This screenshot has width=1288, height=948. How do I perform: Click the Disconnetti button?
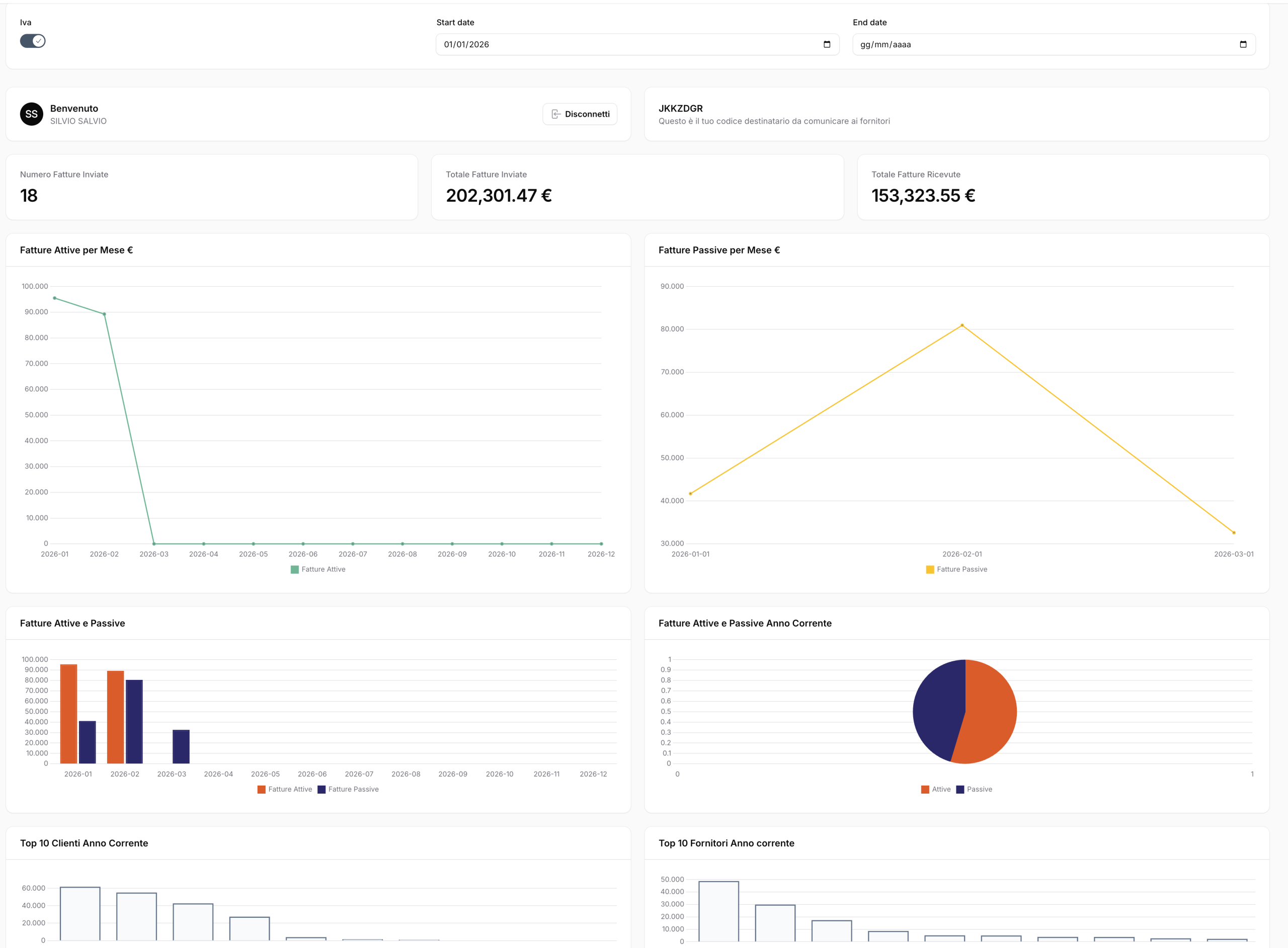click(x=580, y=114)
